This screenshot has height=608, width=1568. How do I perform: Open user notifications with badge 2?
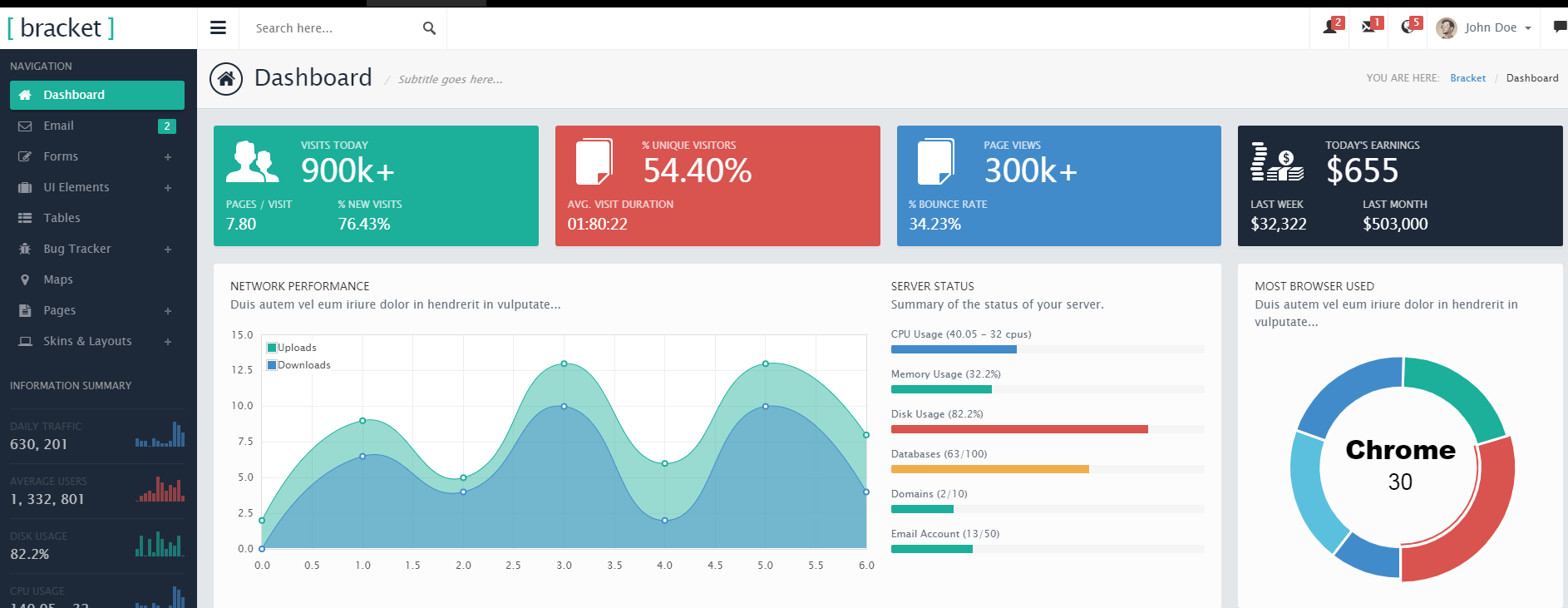[x=1332, y=27]
